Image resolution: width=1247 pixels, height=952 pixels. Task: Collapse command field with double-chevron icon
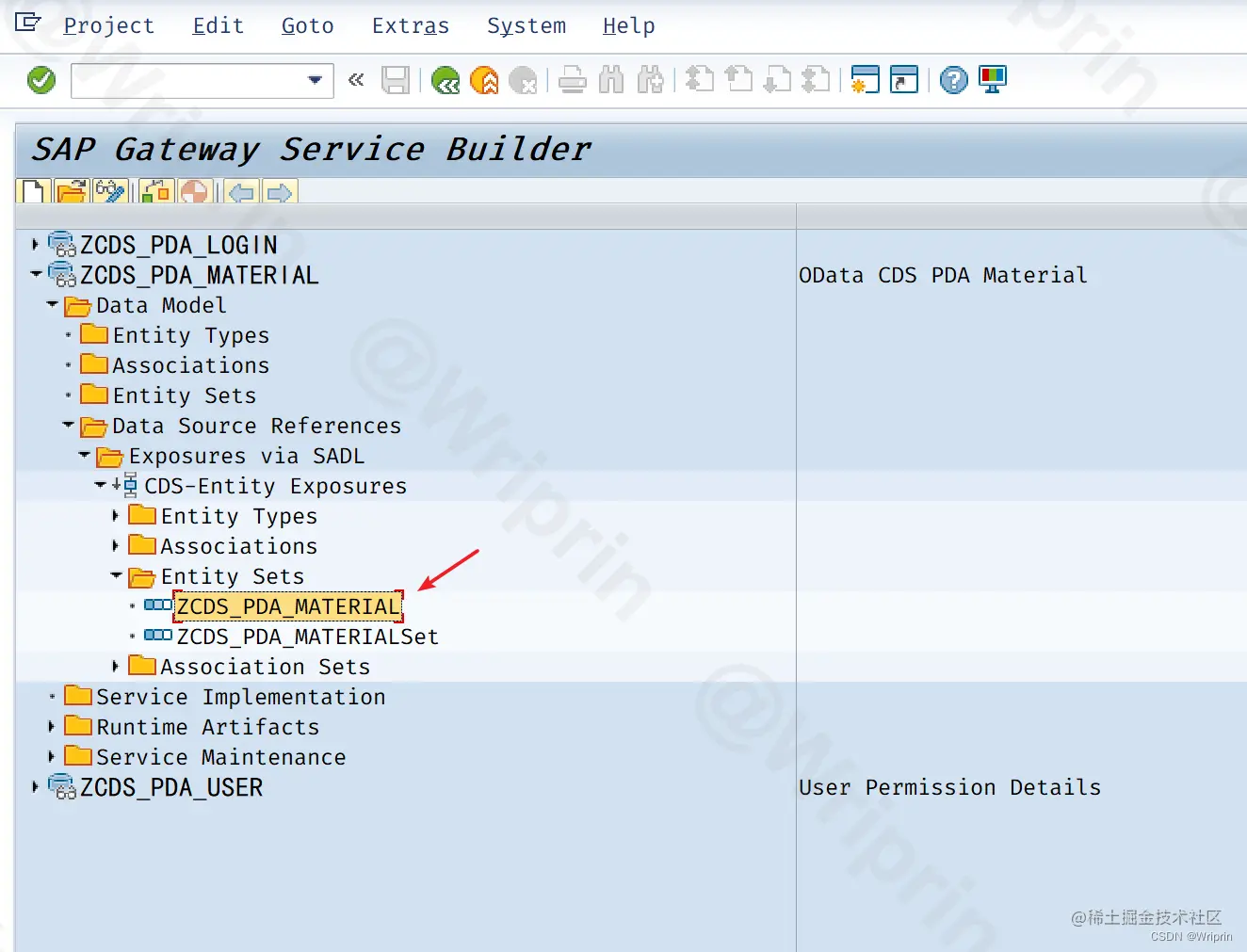[356, 80]
